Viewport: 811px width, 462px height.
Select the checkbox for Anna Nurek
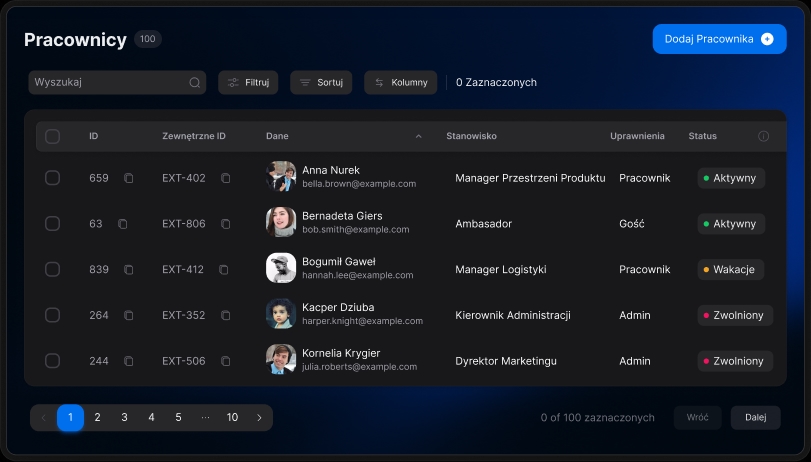tap(52, 178)
